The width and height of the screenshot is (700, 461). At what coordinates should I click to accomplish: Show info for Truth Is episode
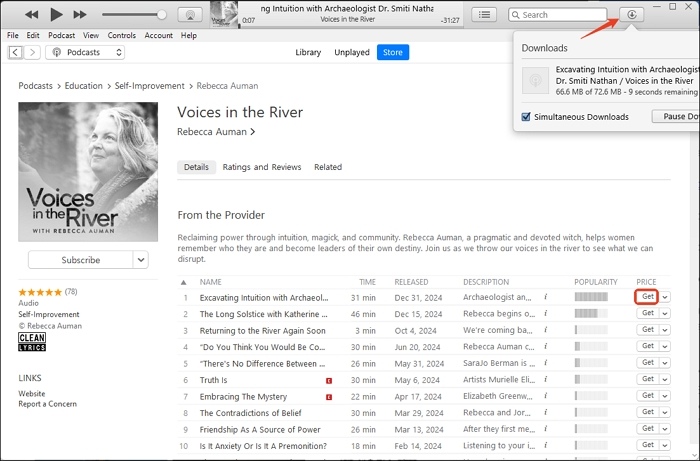[x=546, y=379]
